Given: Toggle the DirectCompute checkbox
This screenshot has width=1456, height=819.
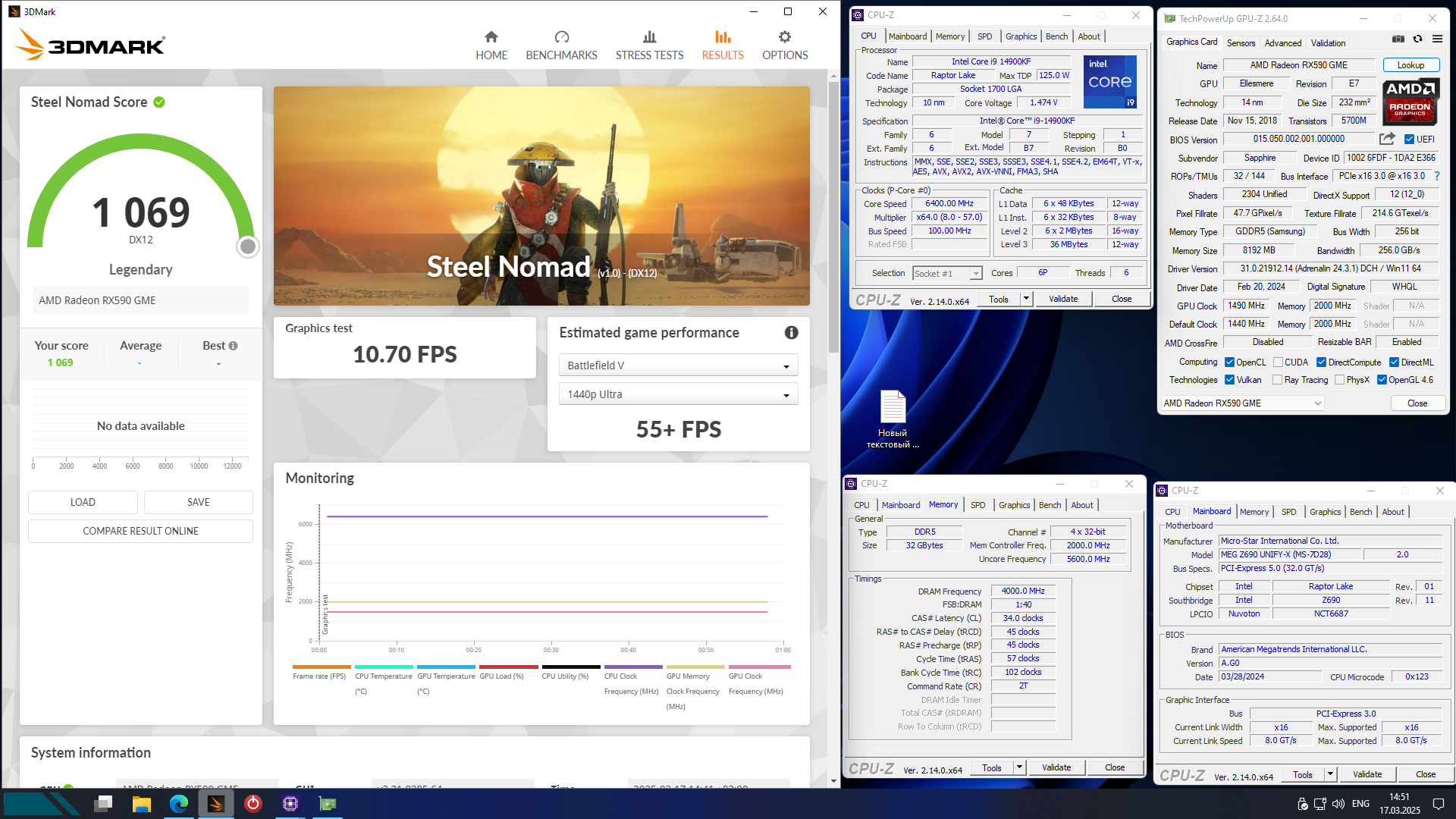Looking at the screenshot, I should pyautogui.click(x=1321, y=362).
